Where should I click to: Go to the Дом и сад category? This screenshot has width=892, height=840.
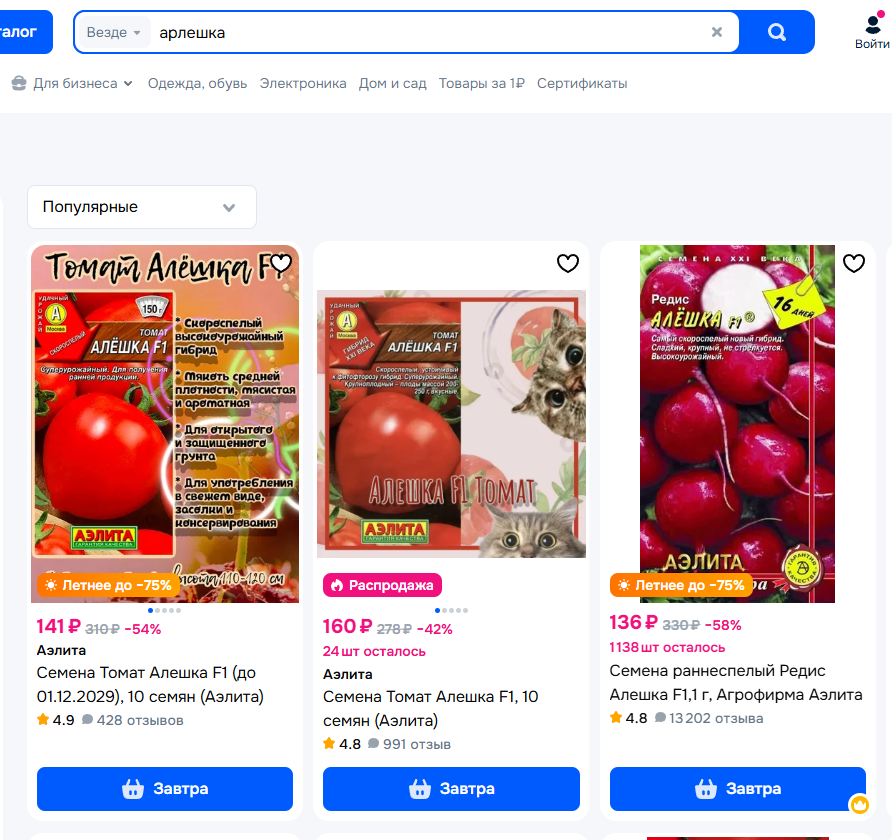click(x=393, y=84)
